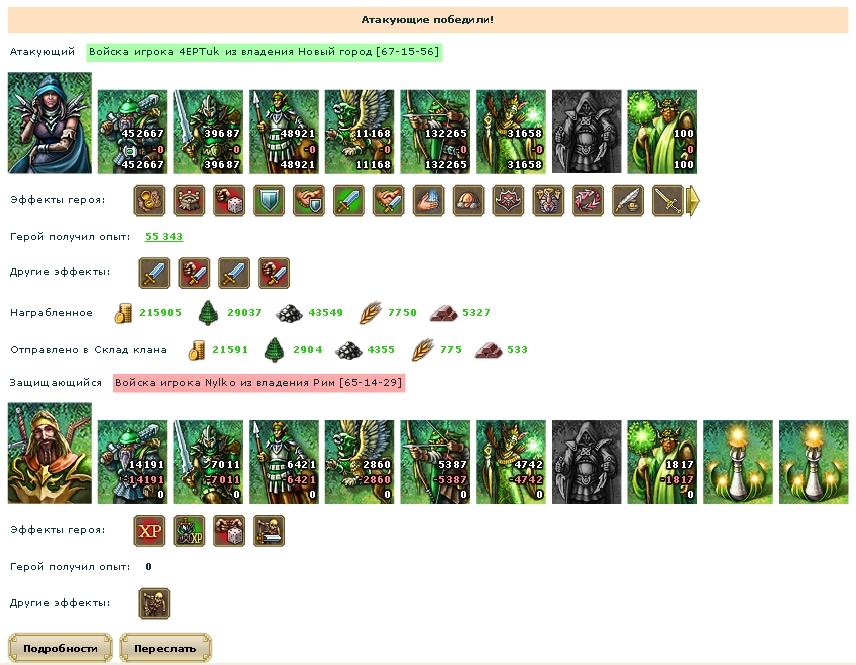Click the coins pile hero effect icon
This screenshot has width=856, height=665.
pos(150,201)
